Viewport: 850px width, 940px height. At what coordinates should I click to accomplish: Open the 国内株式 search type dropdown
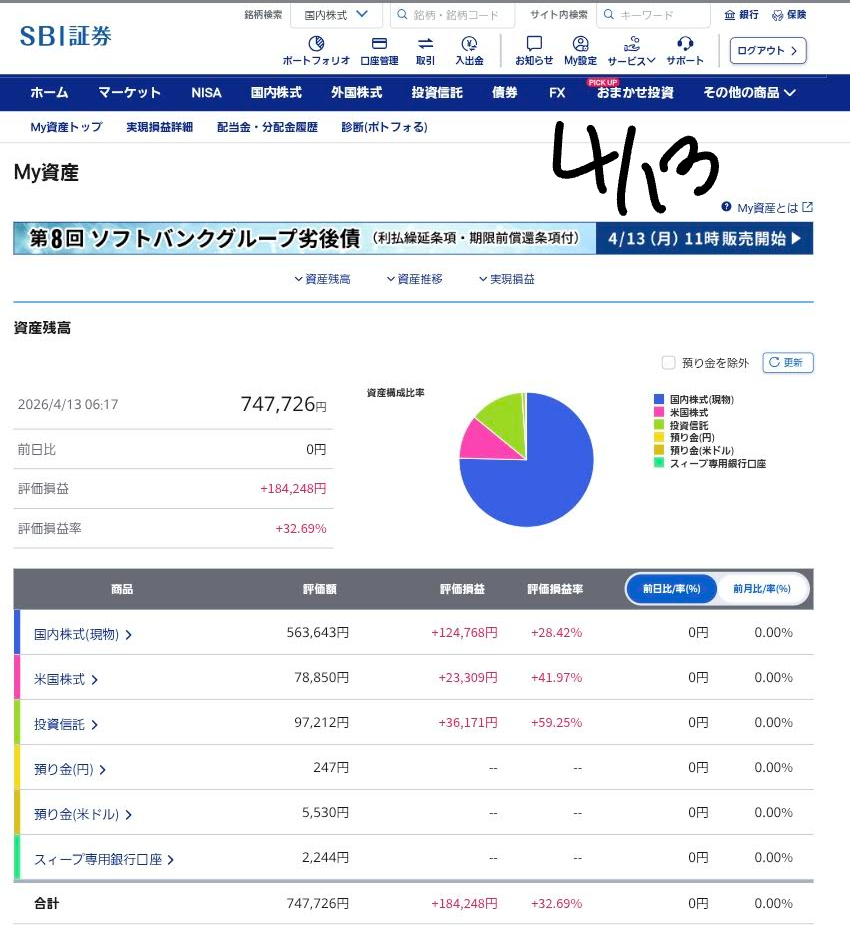tap(336, 15)
